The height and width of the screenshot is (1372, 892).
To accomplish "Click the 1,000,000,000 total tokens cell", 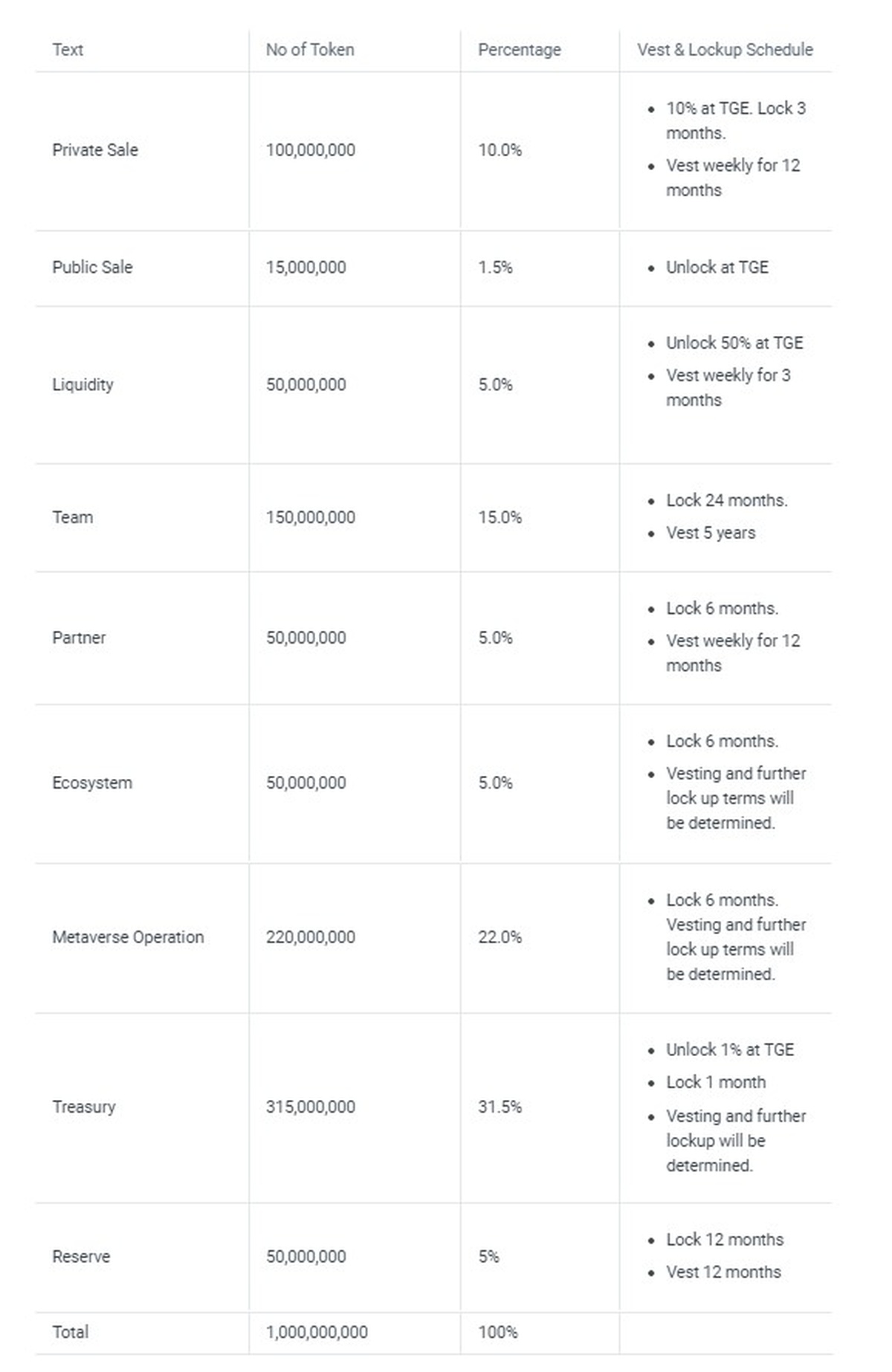I will pos(317,1333).
